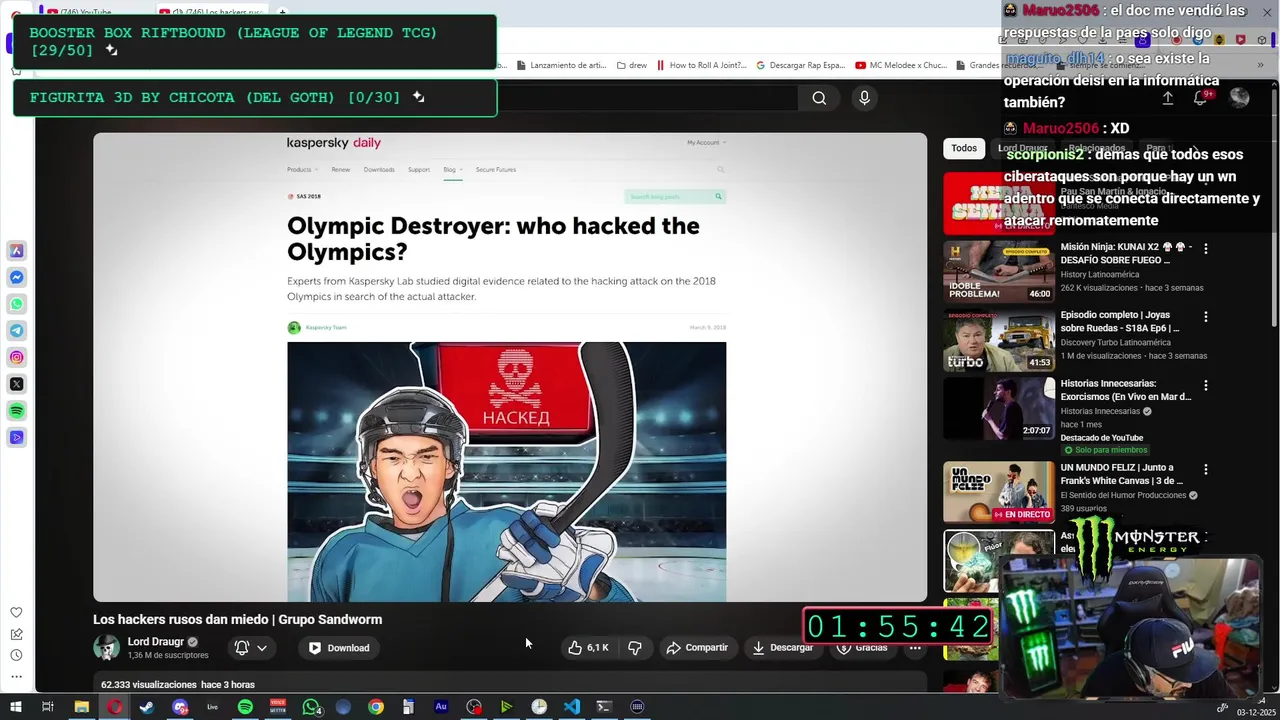Open Voicemeeter from the taskbar

[278, 707]
